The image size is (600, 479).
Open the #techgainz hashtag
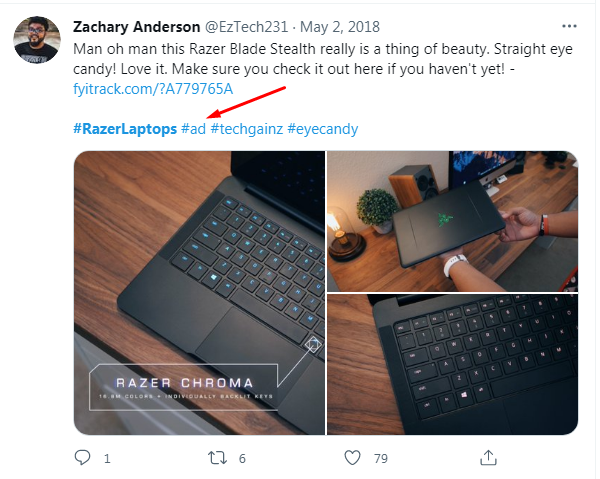pyautogui.click(x=247, y=129)
